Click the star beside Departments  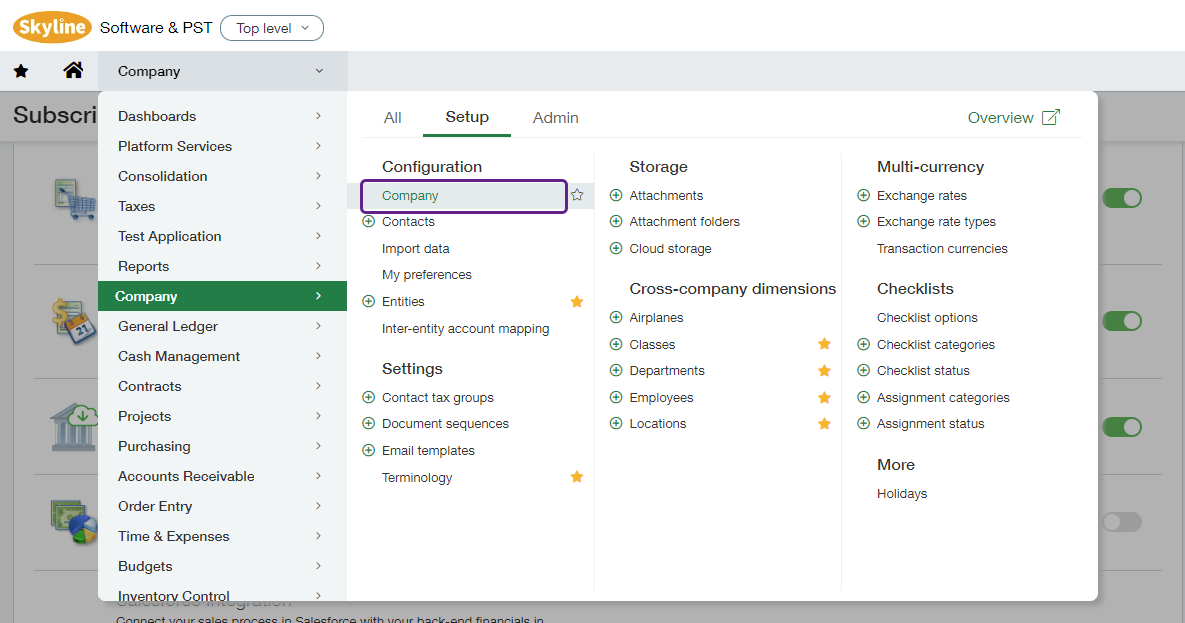coord(824,370)
